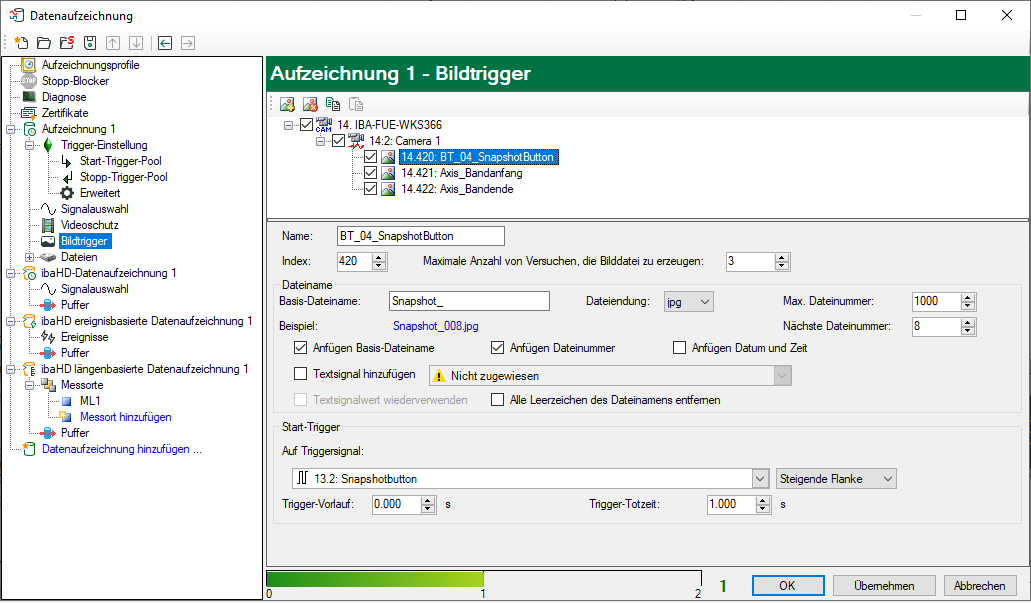
Task: Click the Basis-Dateiname text field
Action: tap(469, 301)
